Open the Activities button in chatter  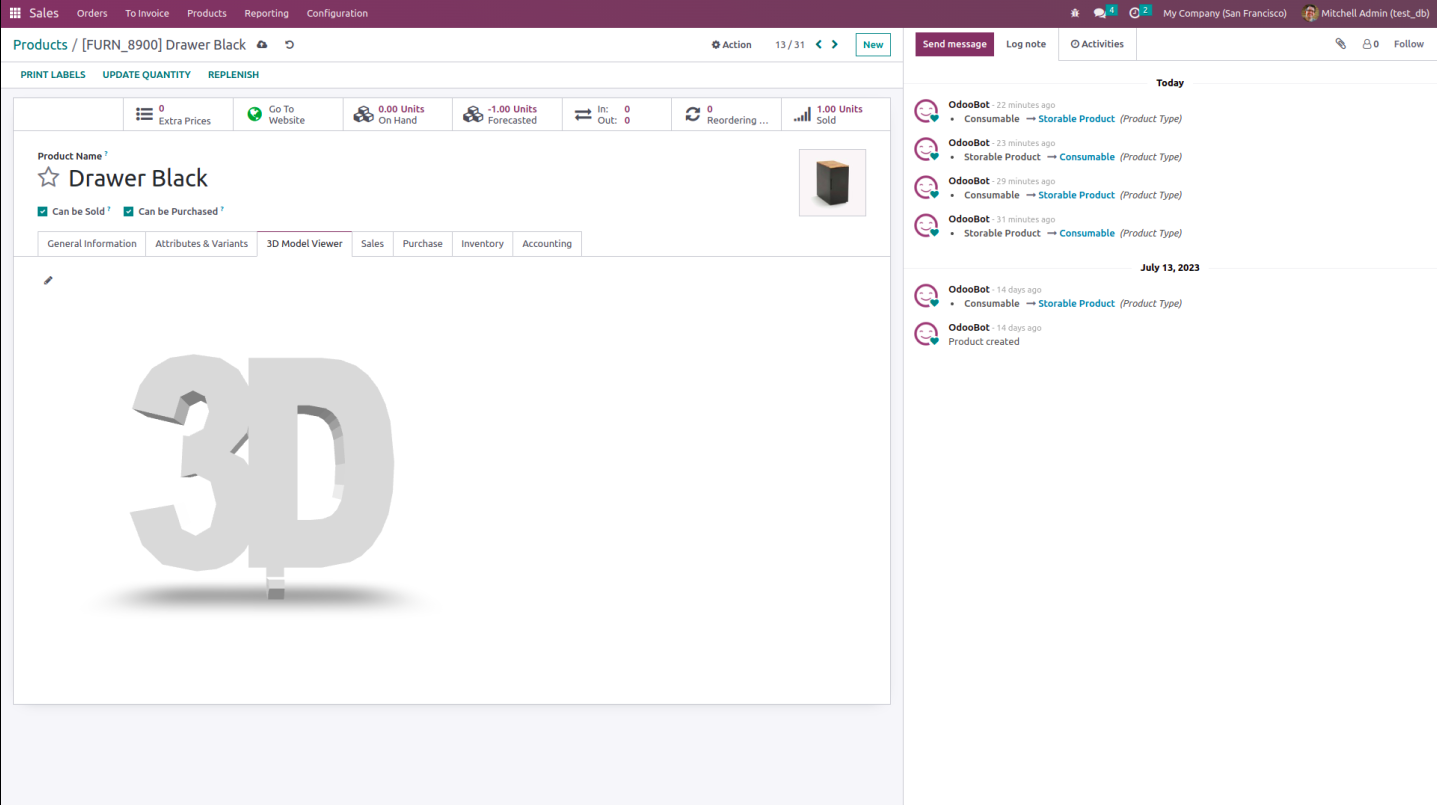click(x=1097, y=44)
